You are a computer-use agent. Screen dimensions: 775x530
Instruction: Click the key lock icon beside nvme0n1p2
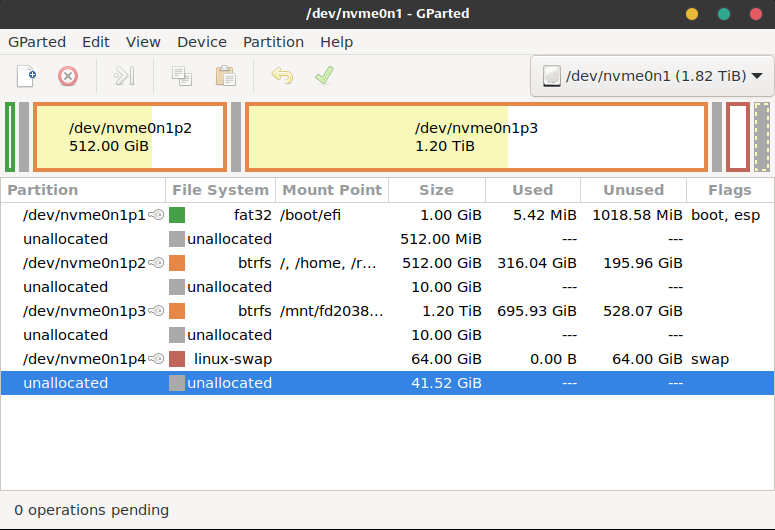click(156, 263)
